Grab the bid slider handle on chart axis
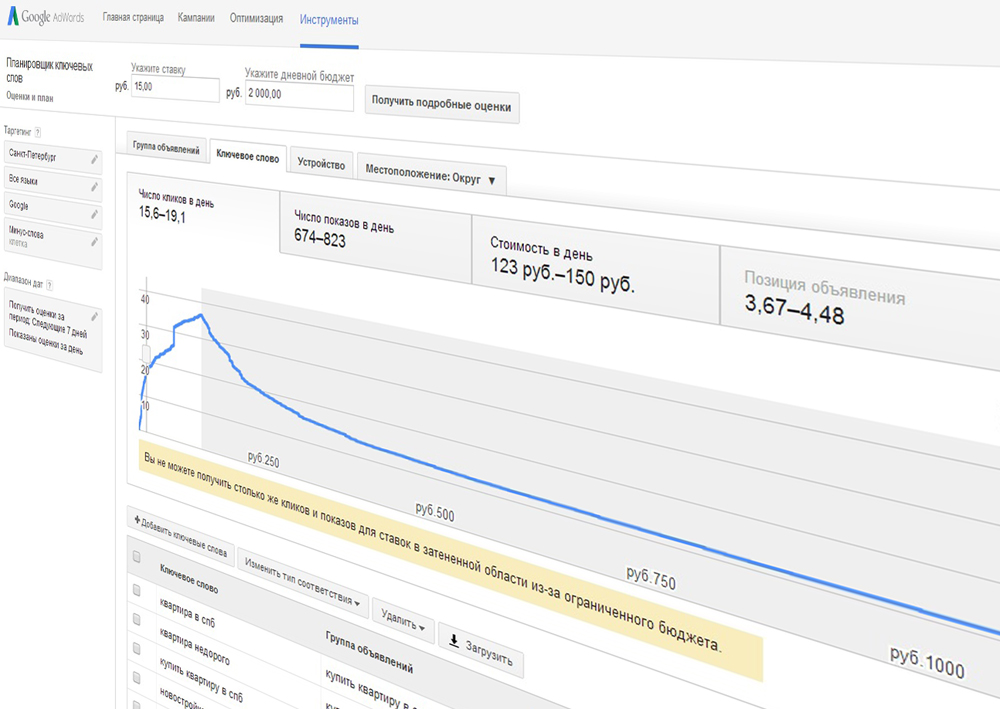Screen dimensions: 1000x709 [x=146, y=353]
